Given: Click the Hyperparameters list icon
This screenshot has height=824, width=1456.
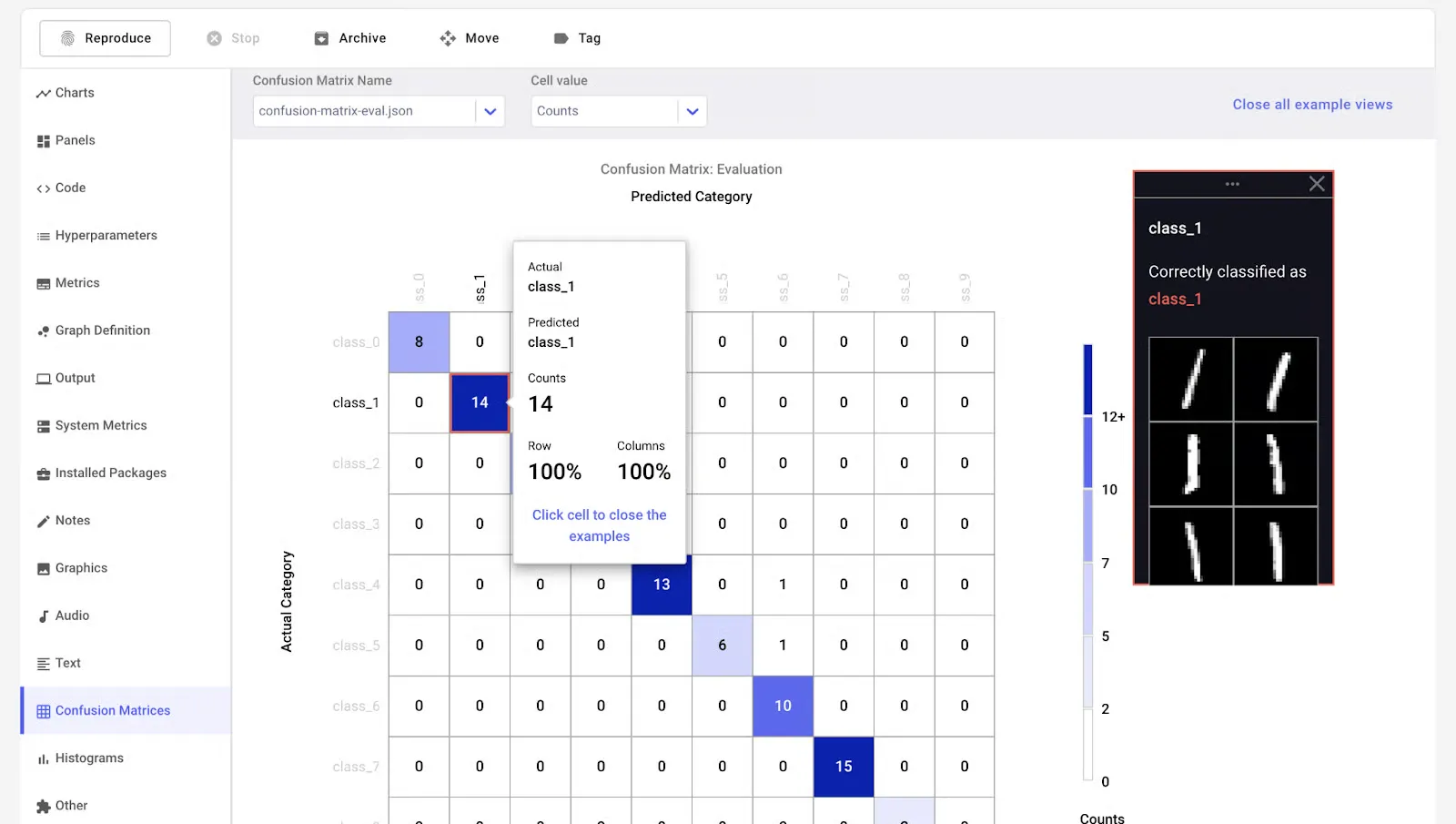Looking at the screenshot, I should (43, 236).
